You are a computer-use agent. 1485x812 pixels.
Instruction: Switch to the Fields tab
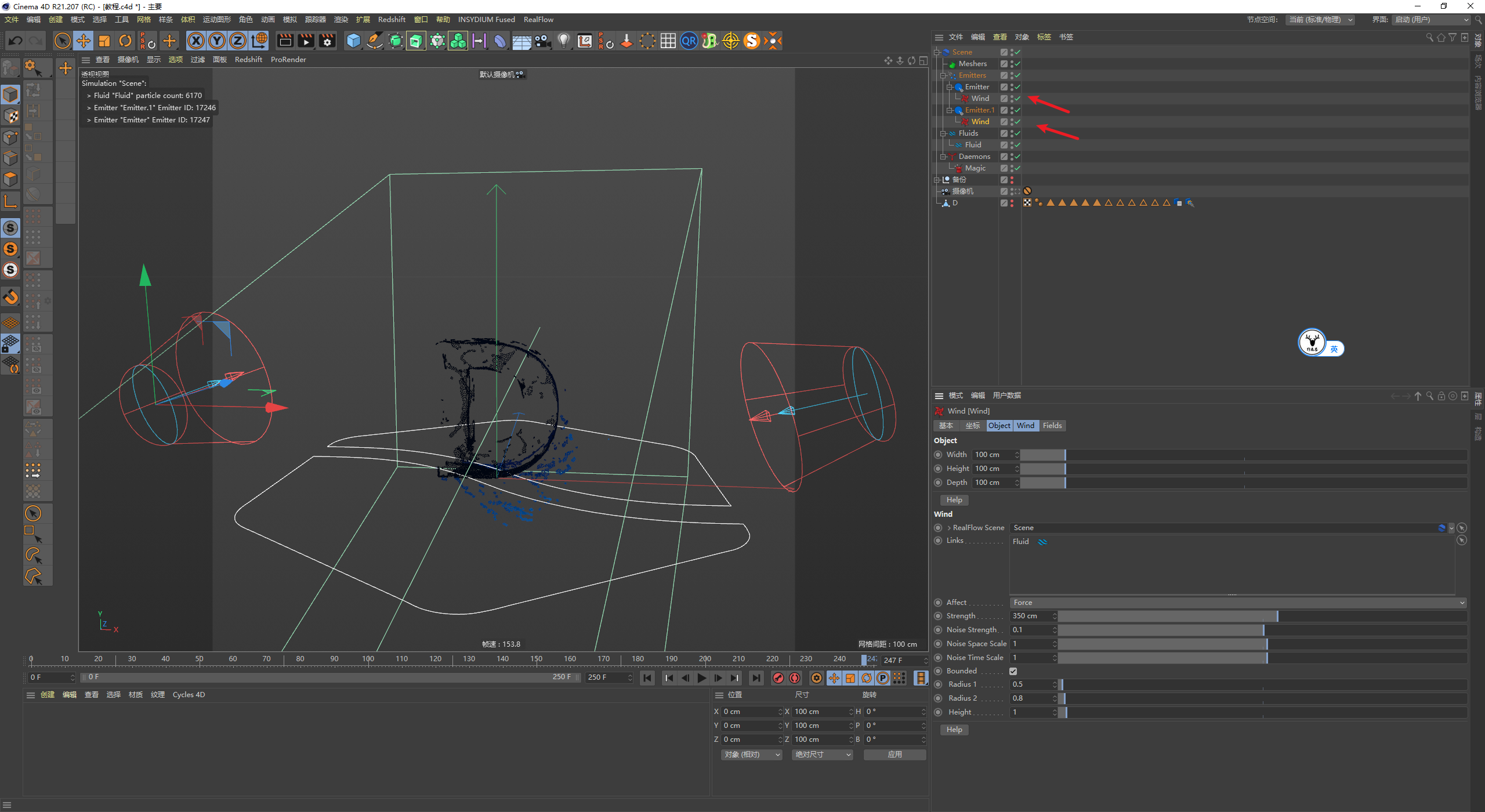(x=1052, y=426)
